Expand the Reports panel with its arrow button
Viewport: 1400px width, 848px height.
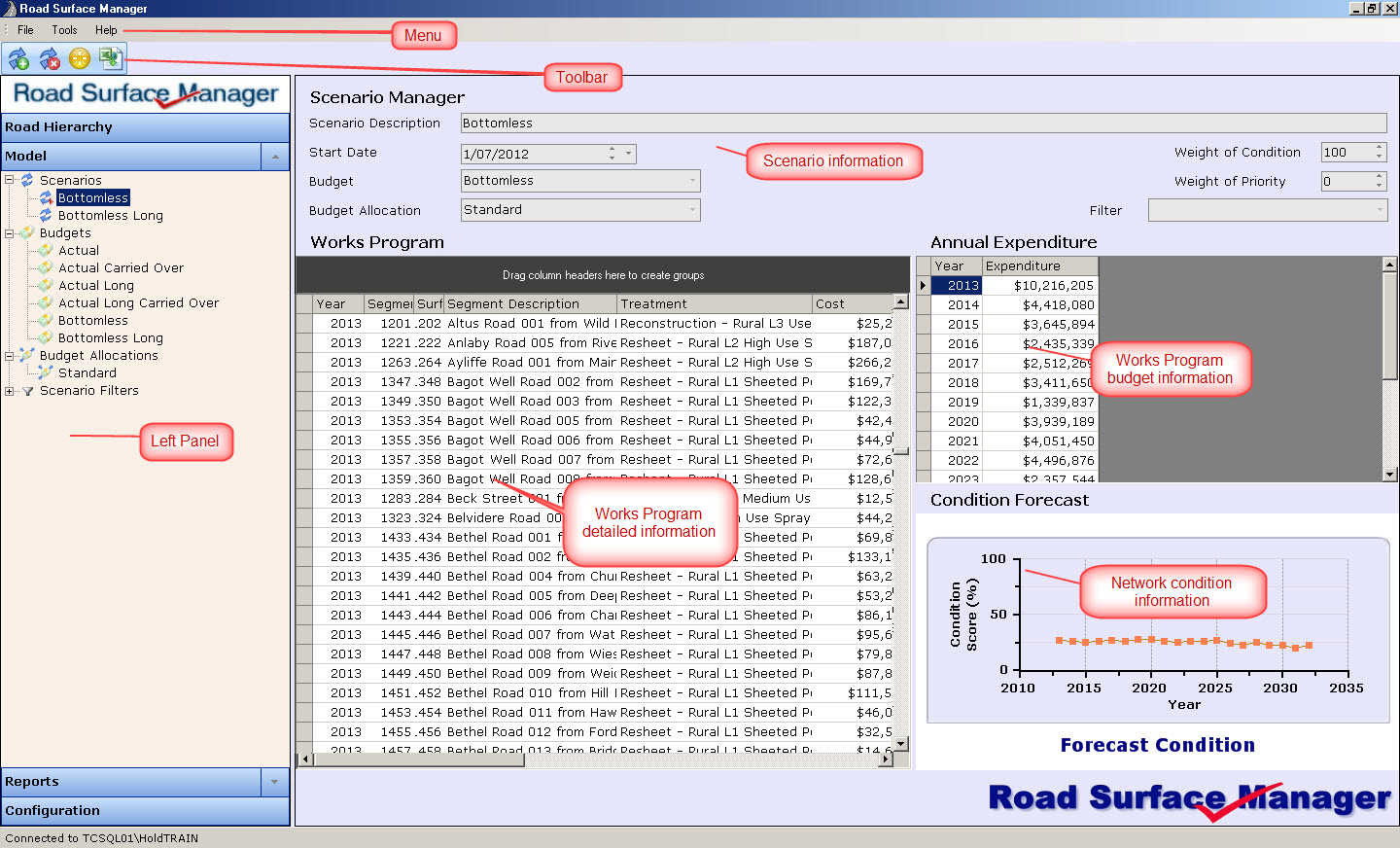(275, 782)
